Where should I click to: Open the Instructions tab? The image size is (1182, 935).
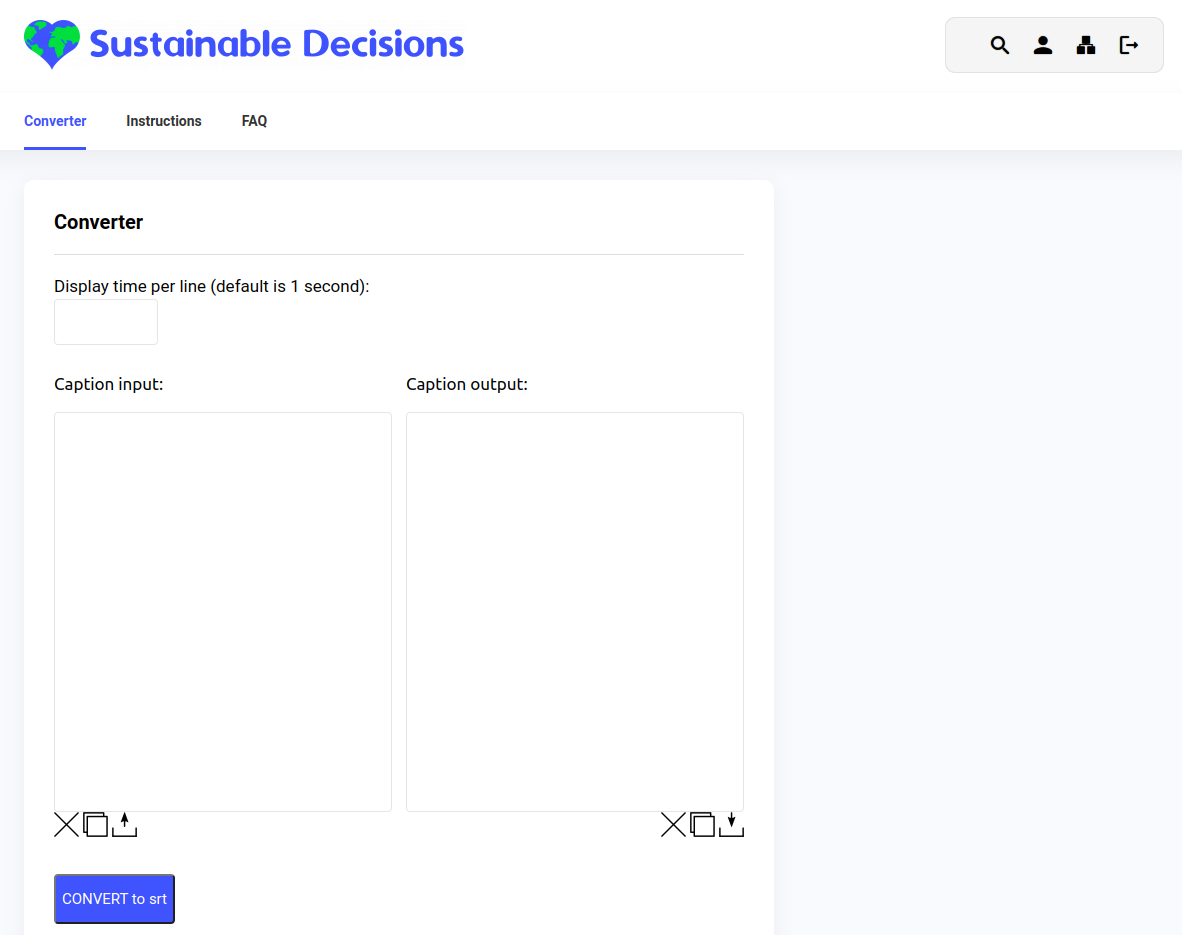pyautogui.click(x=164, y=121)
